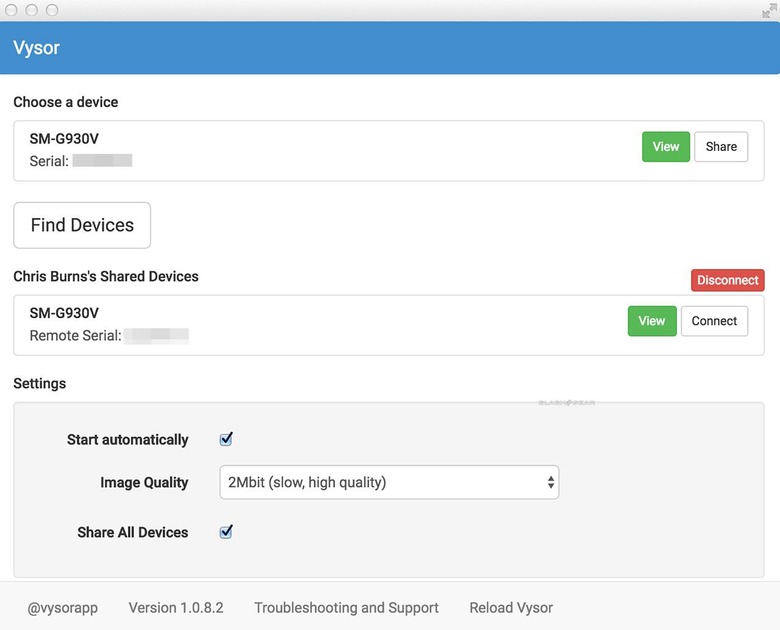Click the 'Start automatically' label
Viewport: 780px width, 630px height.
click(128, 439)
